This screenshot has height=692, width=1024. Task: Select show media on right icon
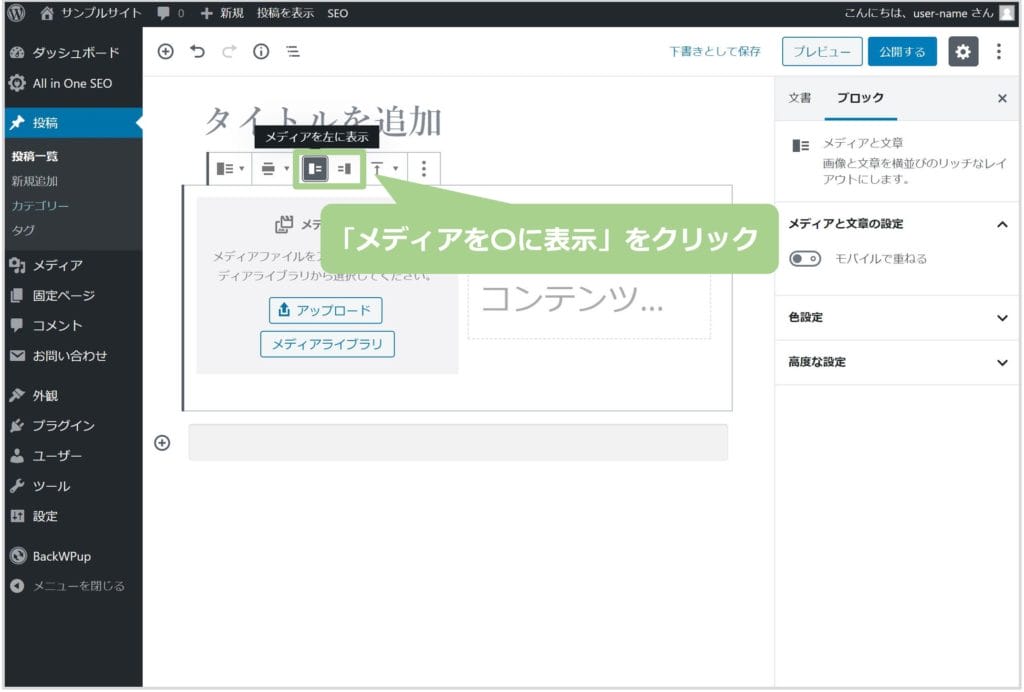point(345,169)
